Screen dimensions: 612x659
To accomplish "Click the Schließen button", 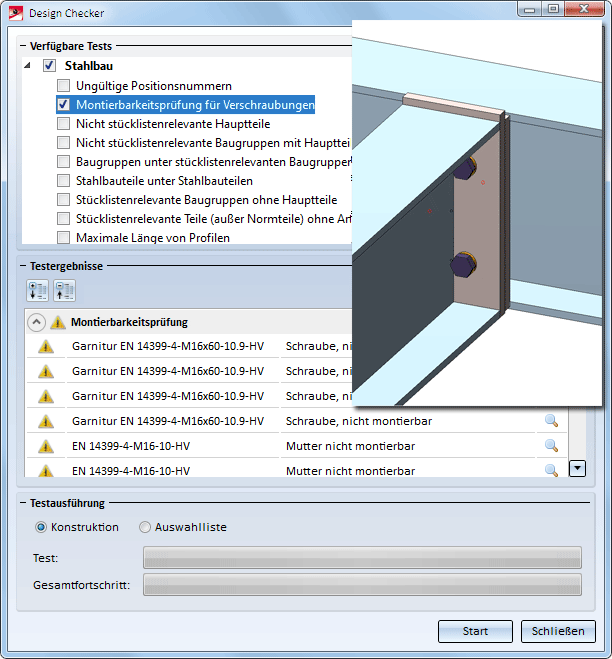I will [x=558, y=631].
